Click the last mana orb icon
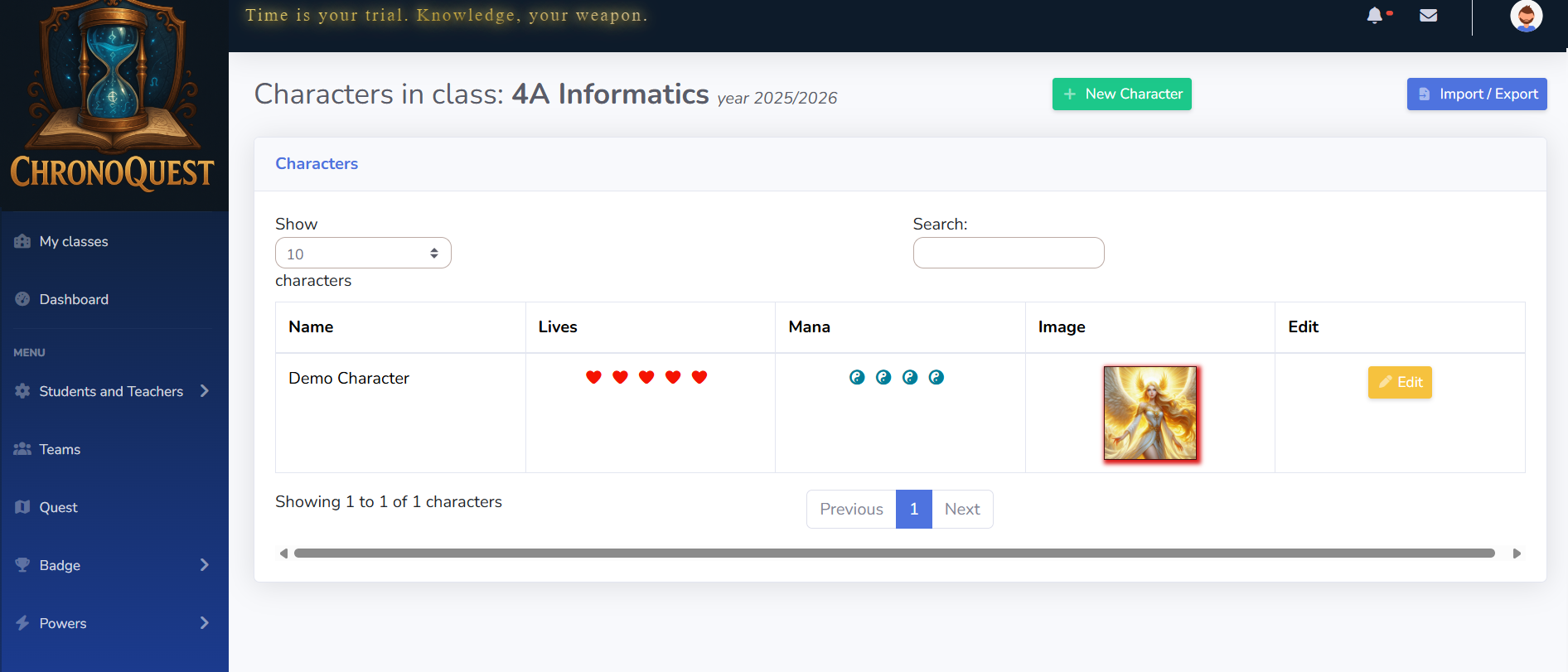Viewport: 1568px width, 672px height. pyautogui.click(x=936, y=377)
